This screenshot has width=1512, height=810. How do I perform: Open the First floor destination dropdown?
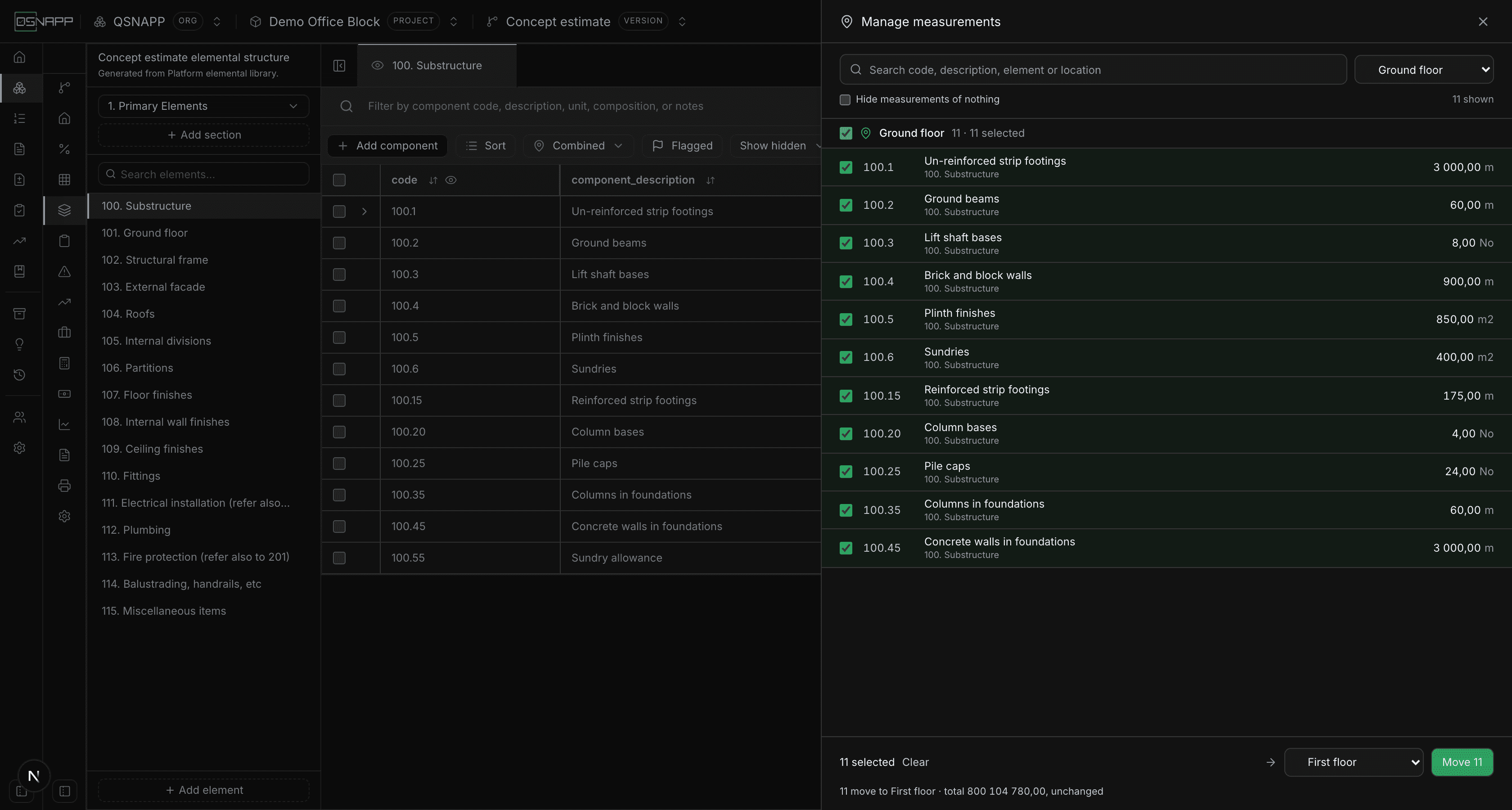(x=1354, y=762)
